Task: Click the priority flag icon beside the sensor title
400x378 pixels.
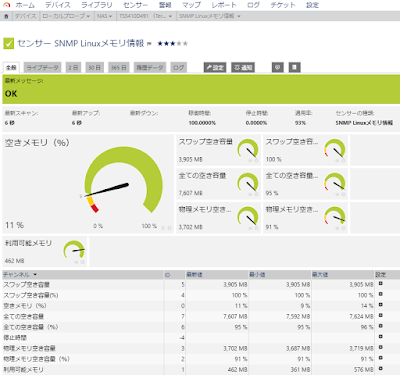Action: (149, 44)
